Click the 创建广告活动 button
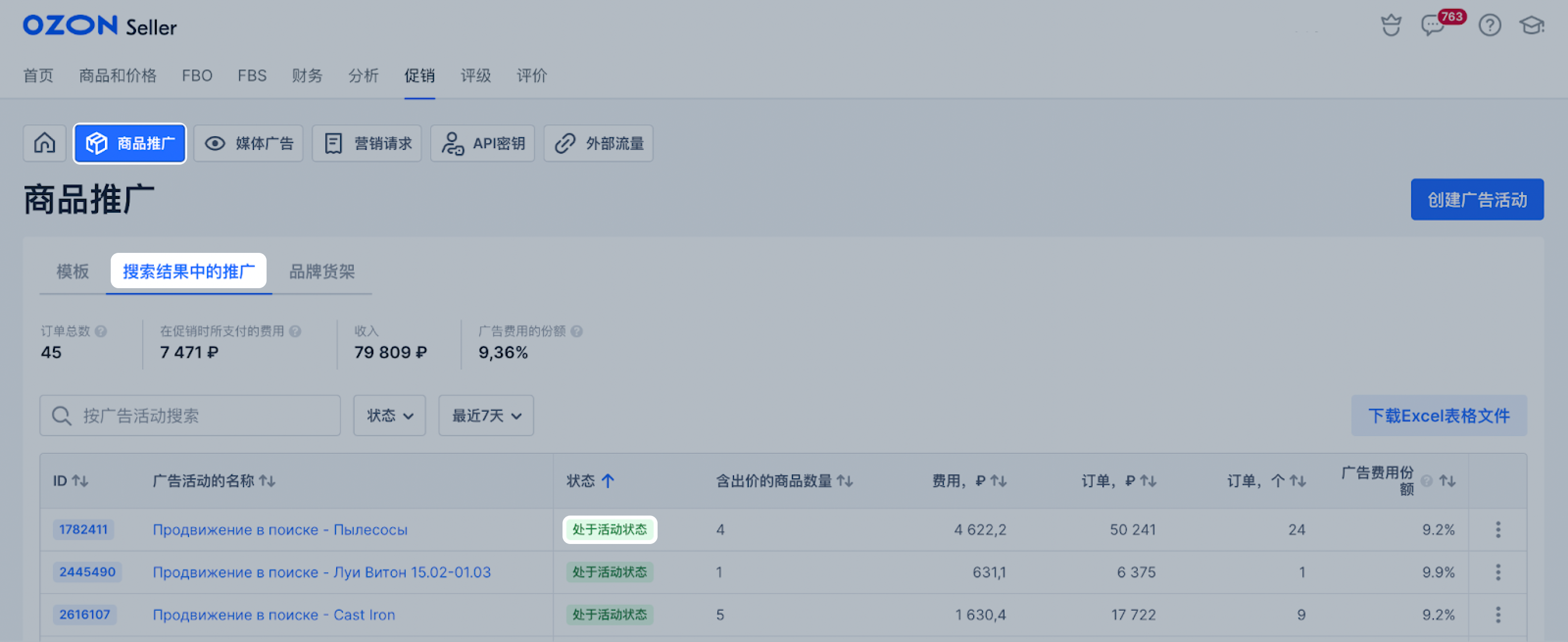The image size is (1568, 642). tap(1477, 199)
